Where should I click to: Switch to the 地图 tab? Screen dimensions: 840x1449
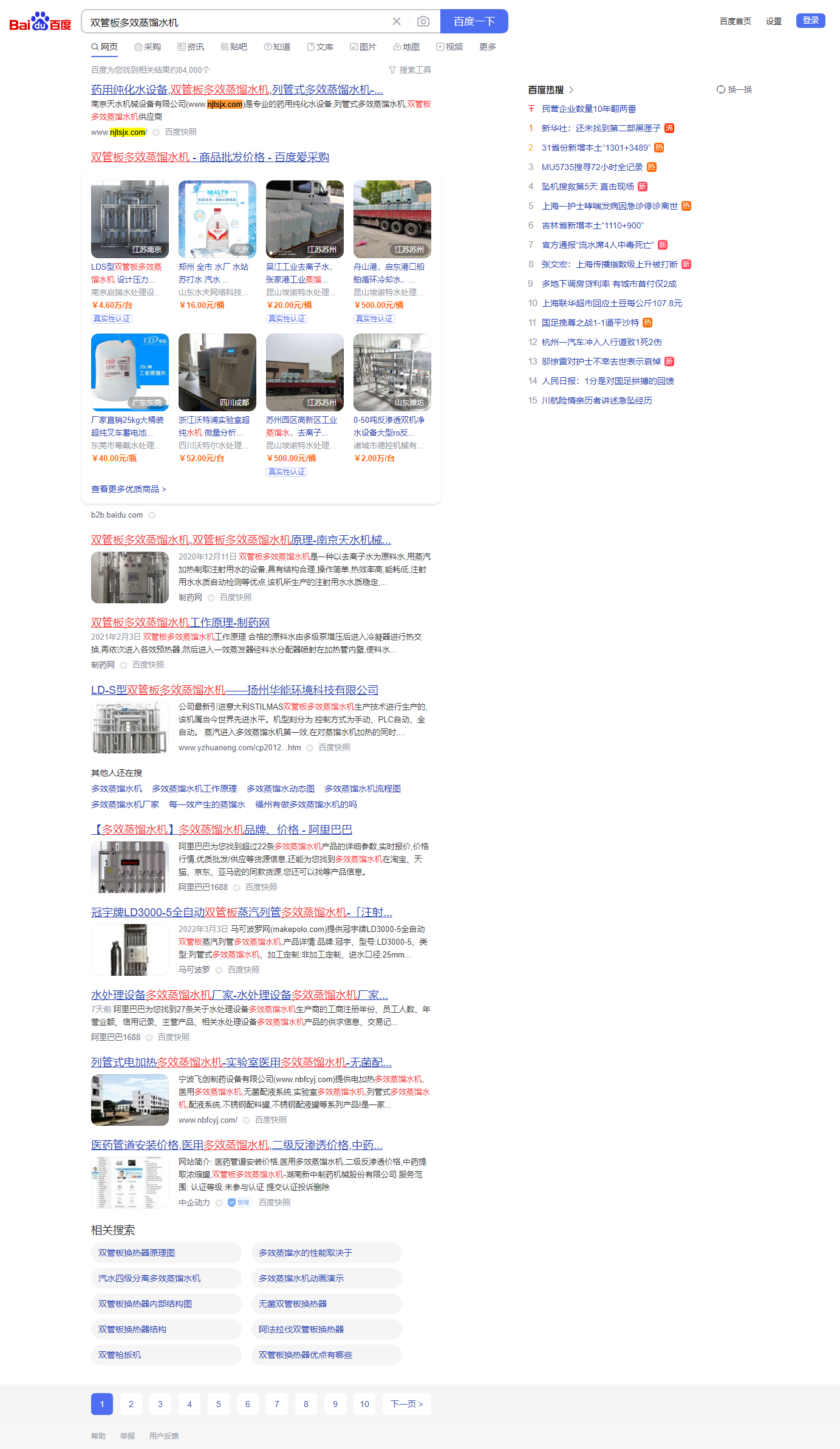coord(406,47)
